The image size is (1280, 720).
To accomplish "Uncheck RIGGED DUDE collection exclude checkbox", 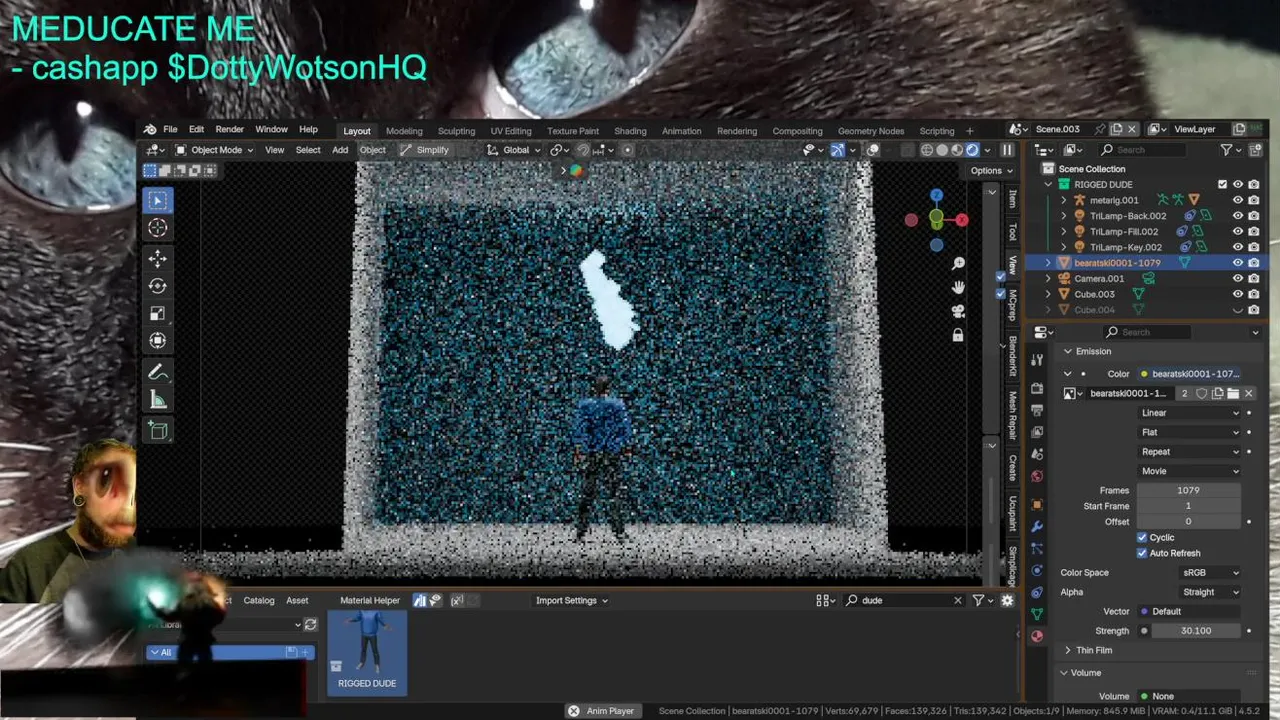I will (1222, 185).
